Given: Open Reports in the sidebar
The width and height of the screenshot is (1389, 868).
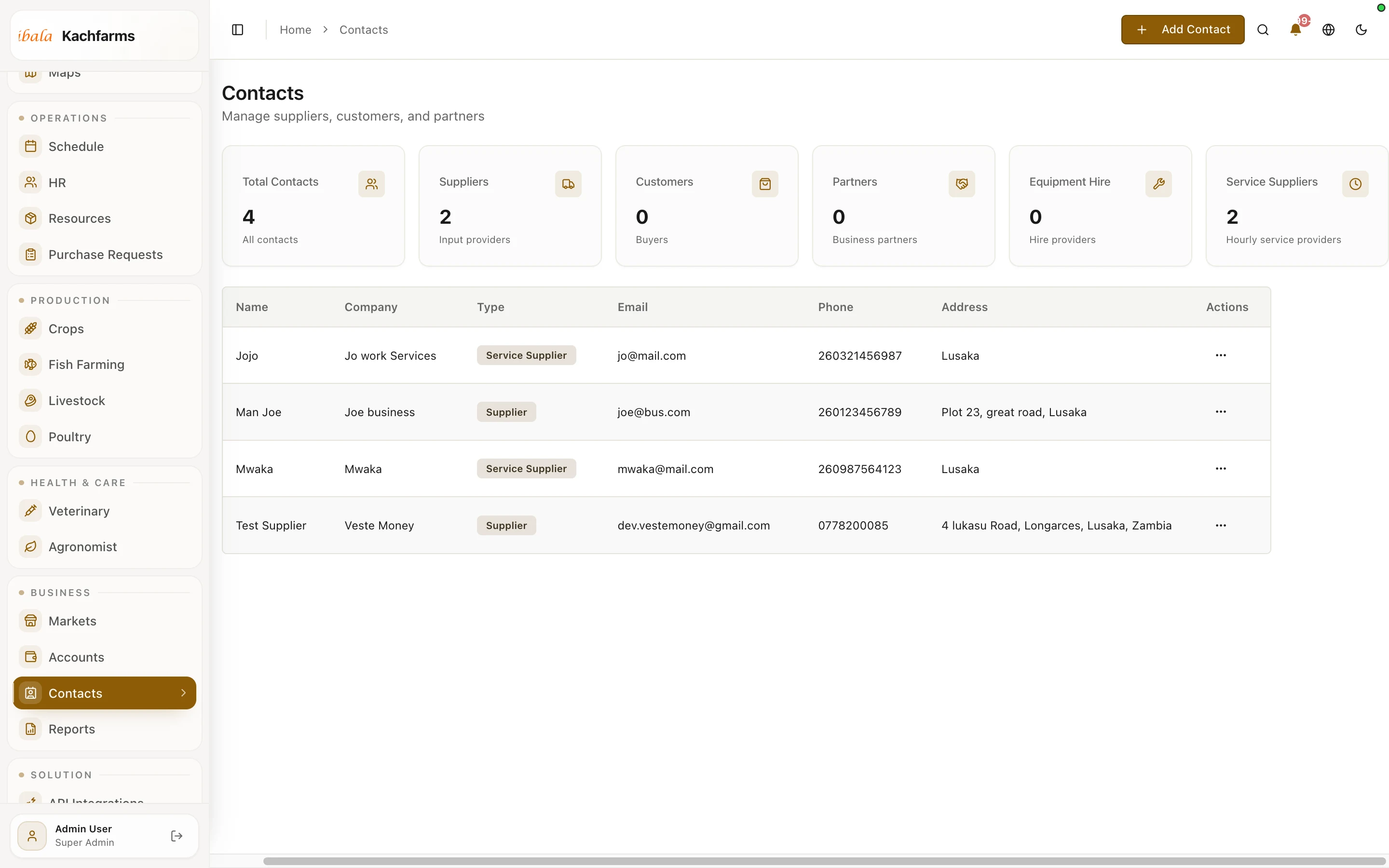Looking at the screenshot, I should click(x=105, y=729).
